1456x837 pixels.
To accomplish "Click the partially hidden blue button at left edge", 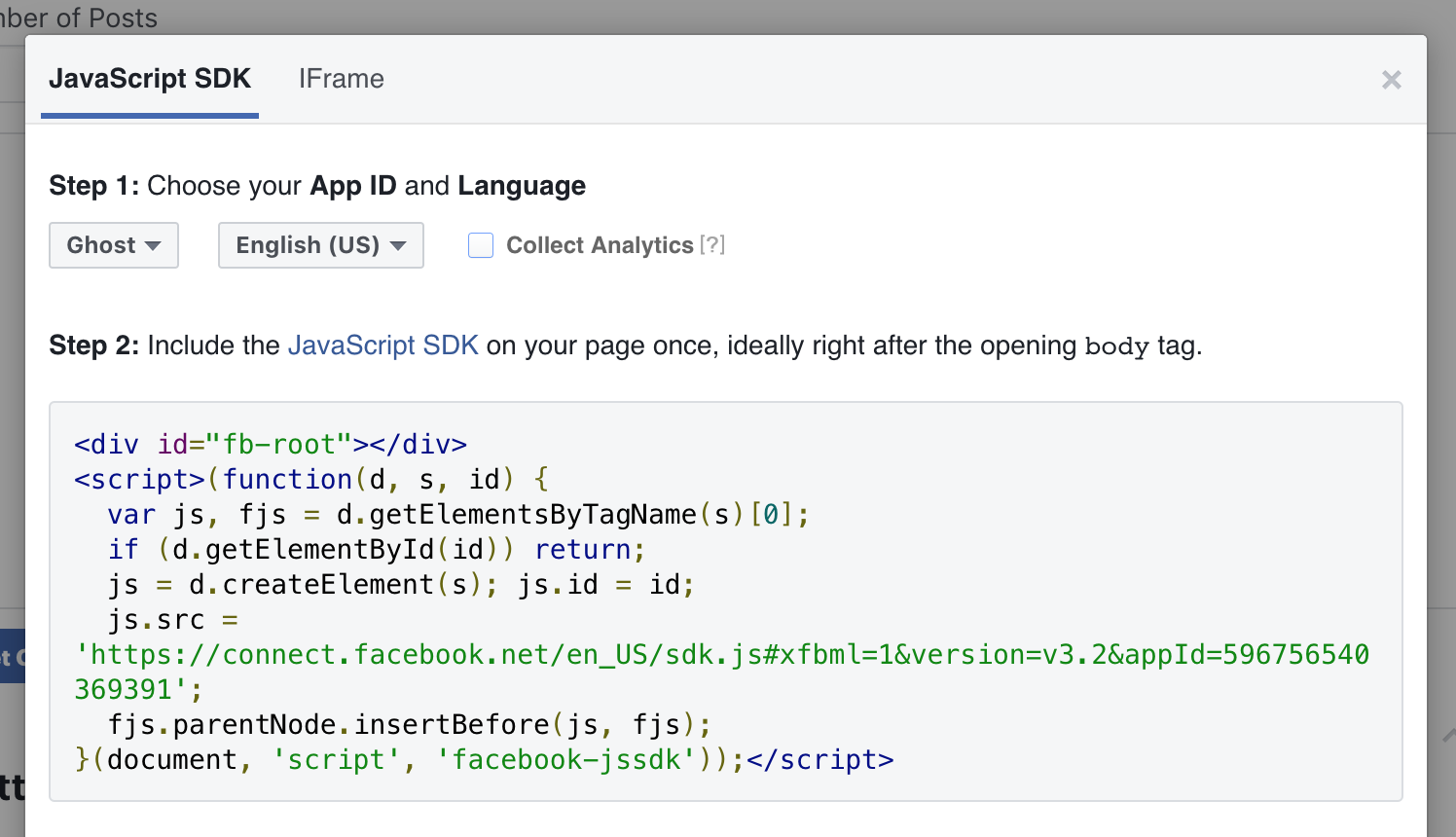I will pos(12,657).
